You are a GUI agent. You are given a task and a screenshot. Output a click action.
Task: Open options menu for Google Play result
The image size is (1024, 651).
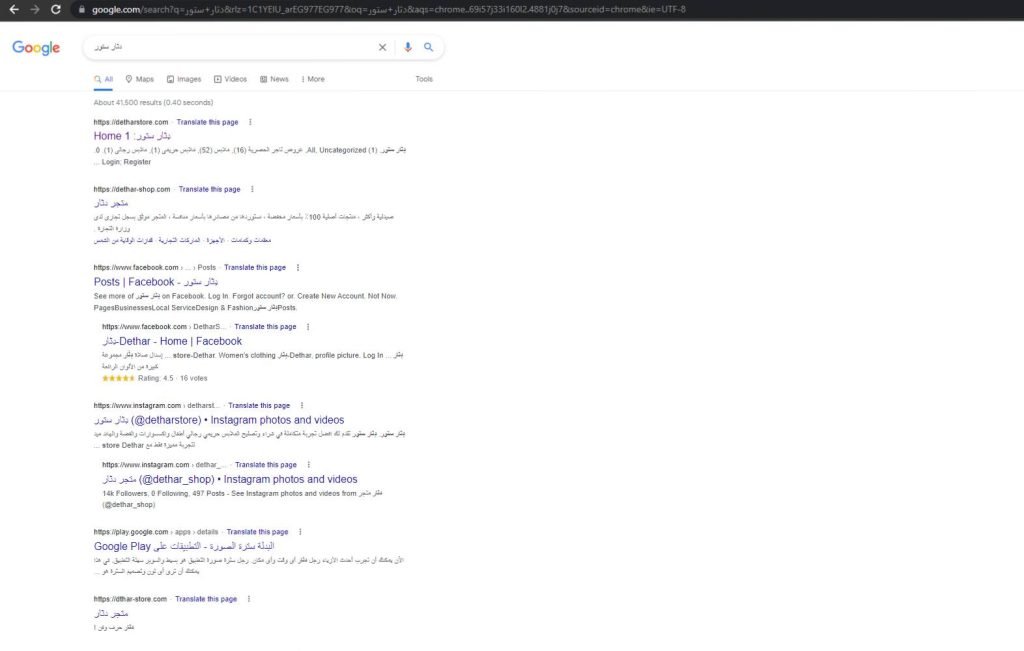[x=300, y=532]
